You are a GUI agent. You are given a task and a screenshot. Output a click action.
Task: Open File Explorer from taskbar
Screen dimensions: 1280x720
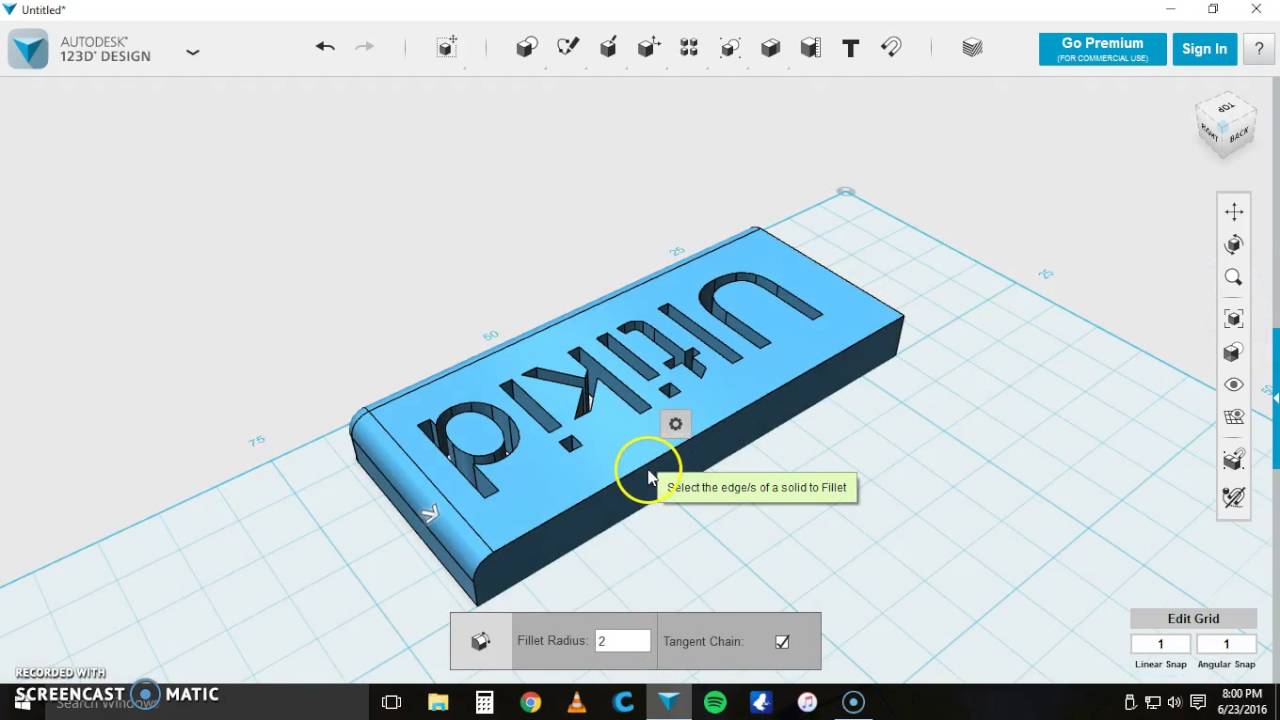click(438, 702)
